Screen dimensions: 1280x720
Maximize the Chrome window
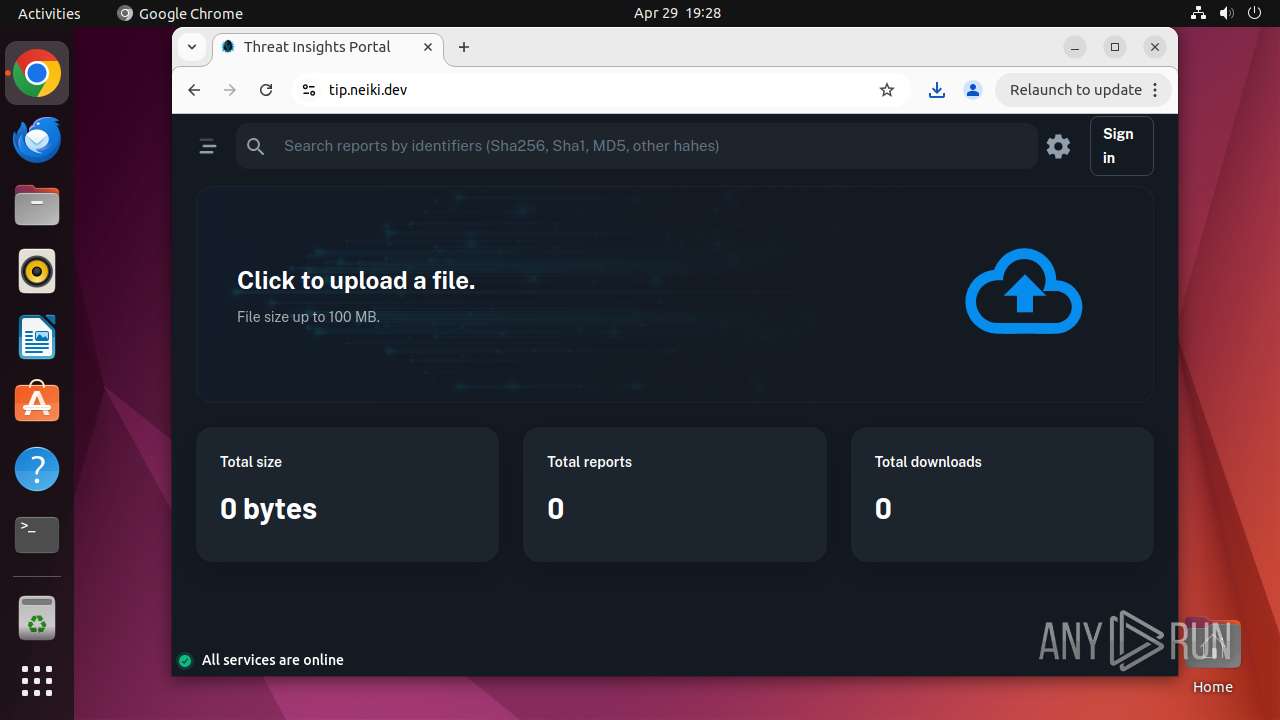(1115, 47)
